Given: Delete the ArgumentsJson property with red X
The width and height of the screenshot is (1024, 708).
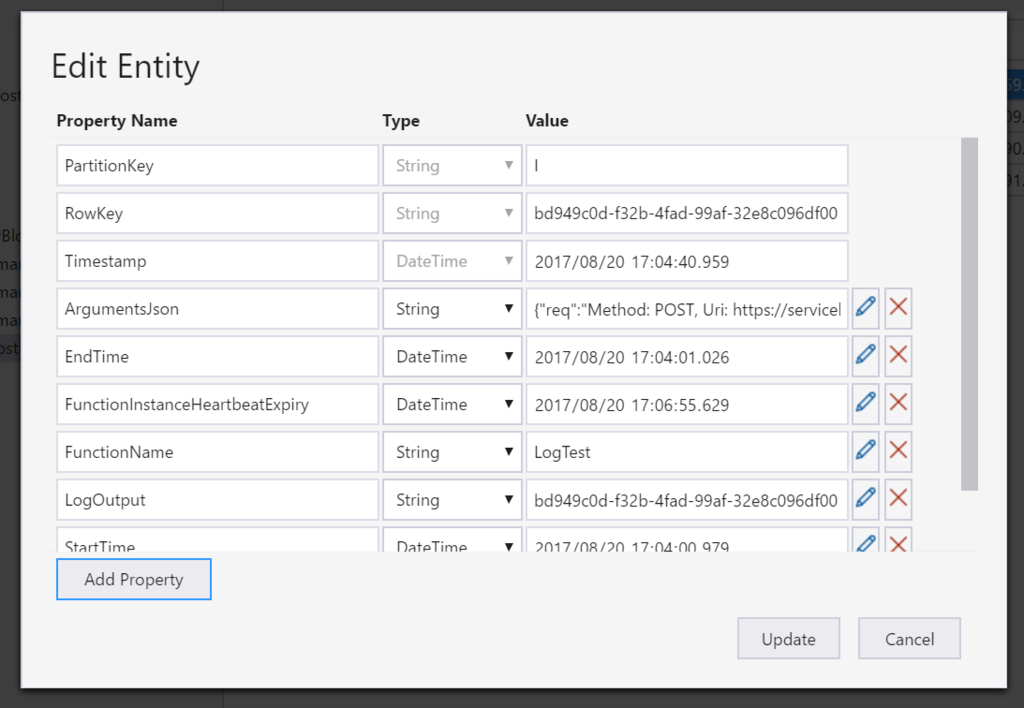Looking at the screenshot, I should tap(898, 309).
